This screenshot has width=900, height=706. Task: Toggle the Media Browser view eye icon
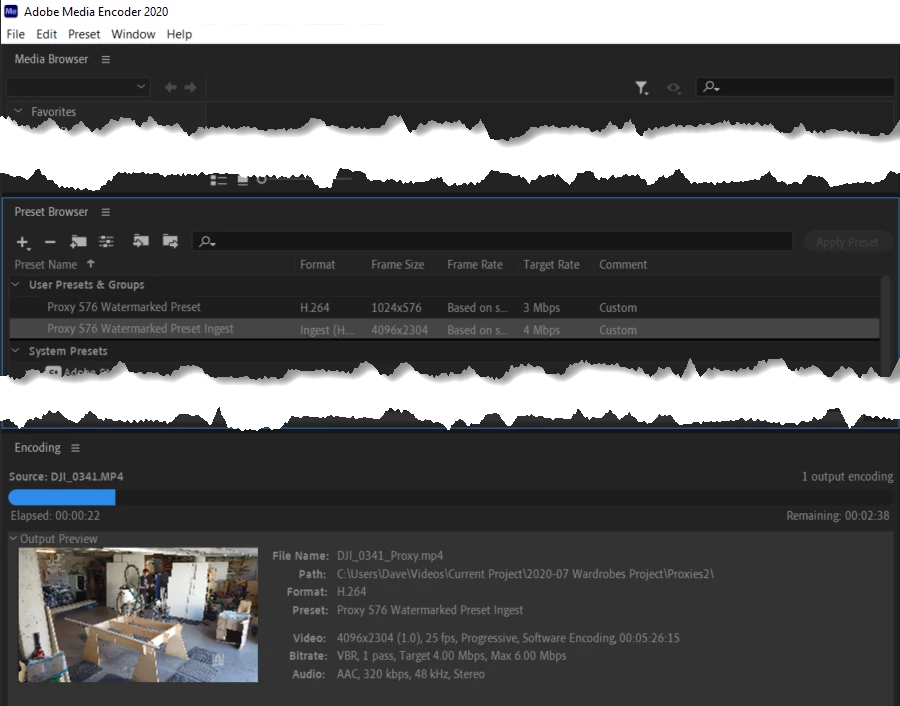(x=673, y=88)
